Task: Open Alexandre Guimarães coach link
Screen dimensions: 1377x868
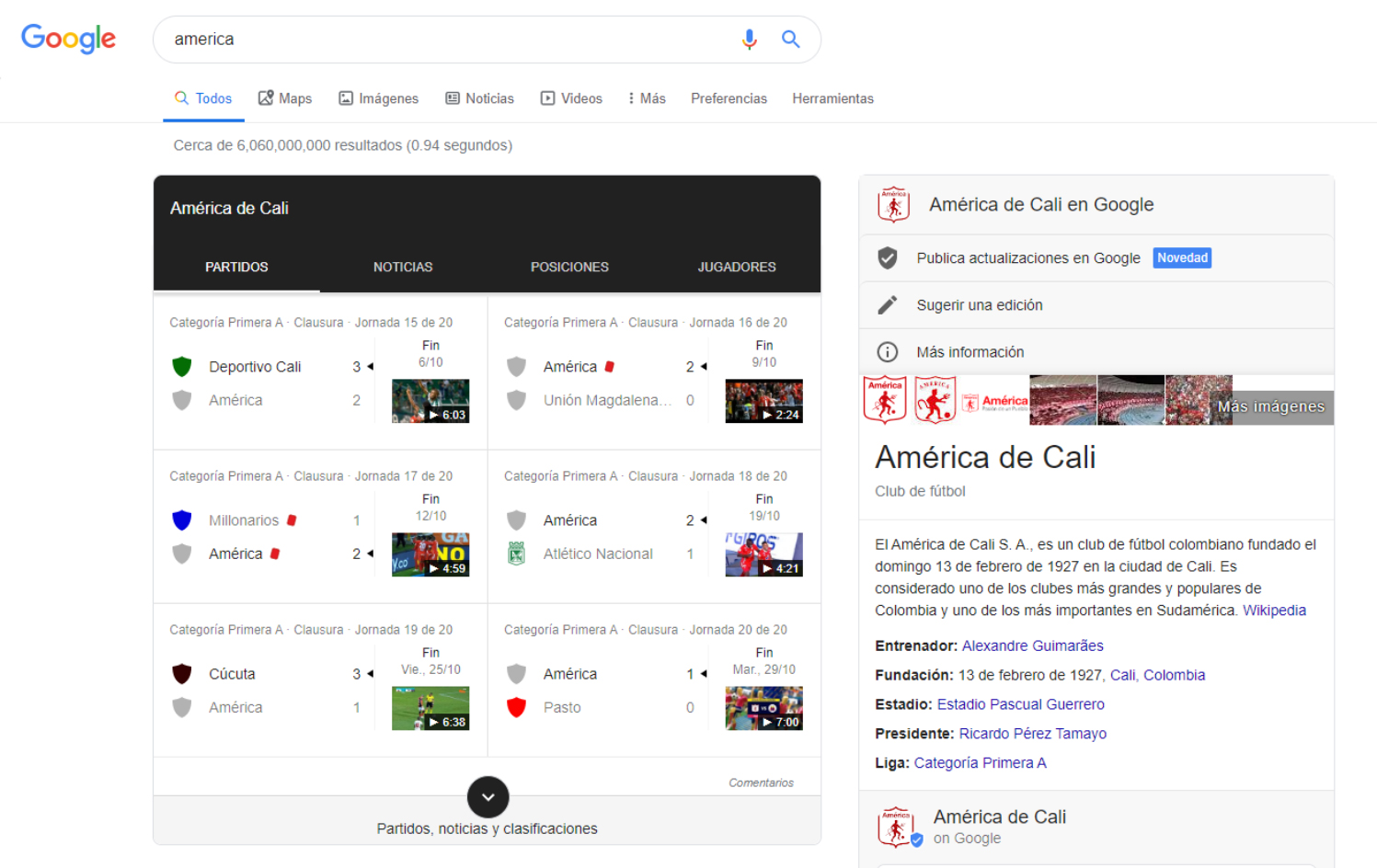Action: [1032, 645]
